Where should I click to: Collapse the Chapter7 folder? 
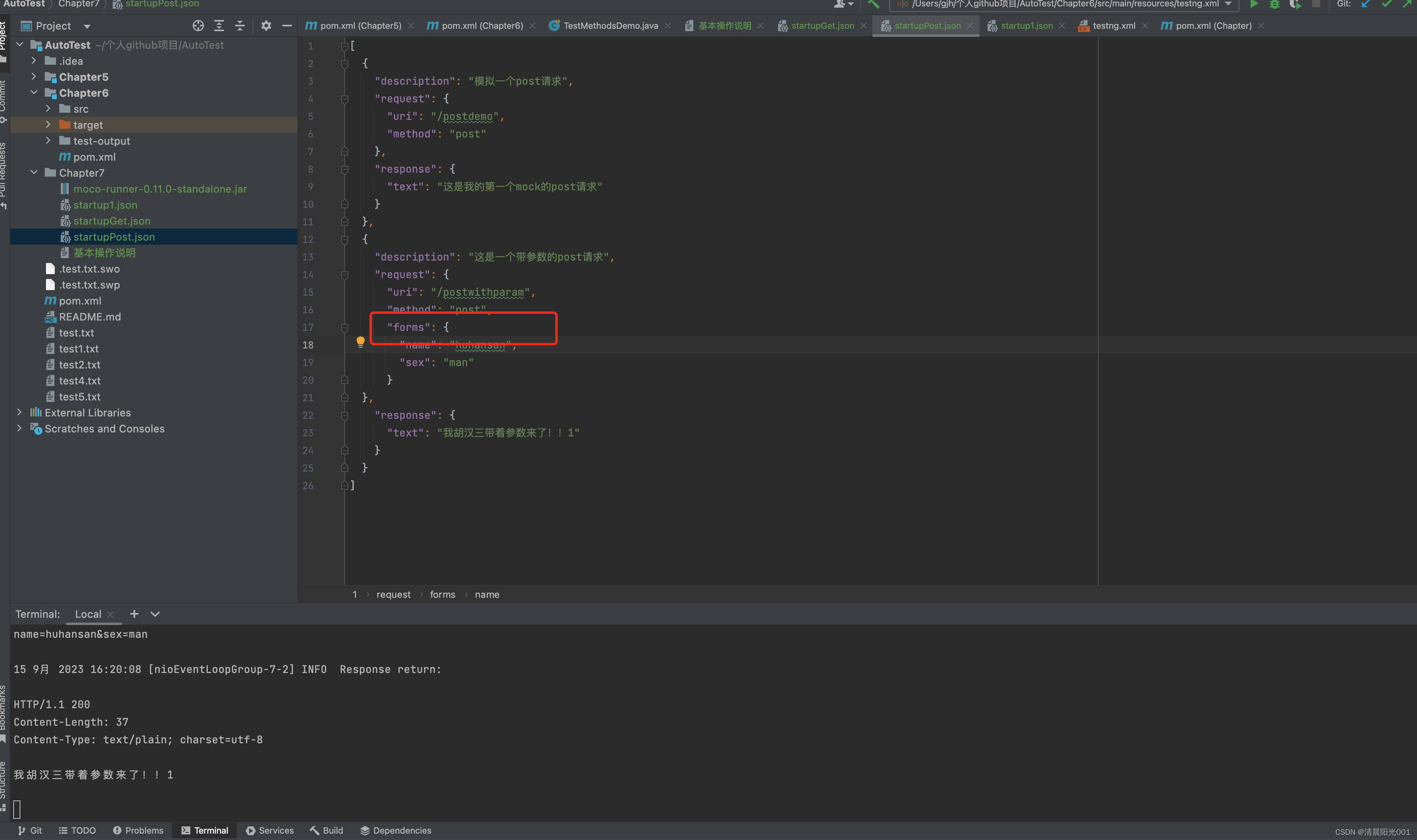pos(34,173)
